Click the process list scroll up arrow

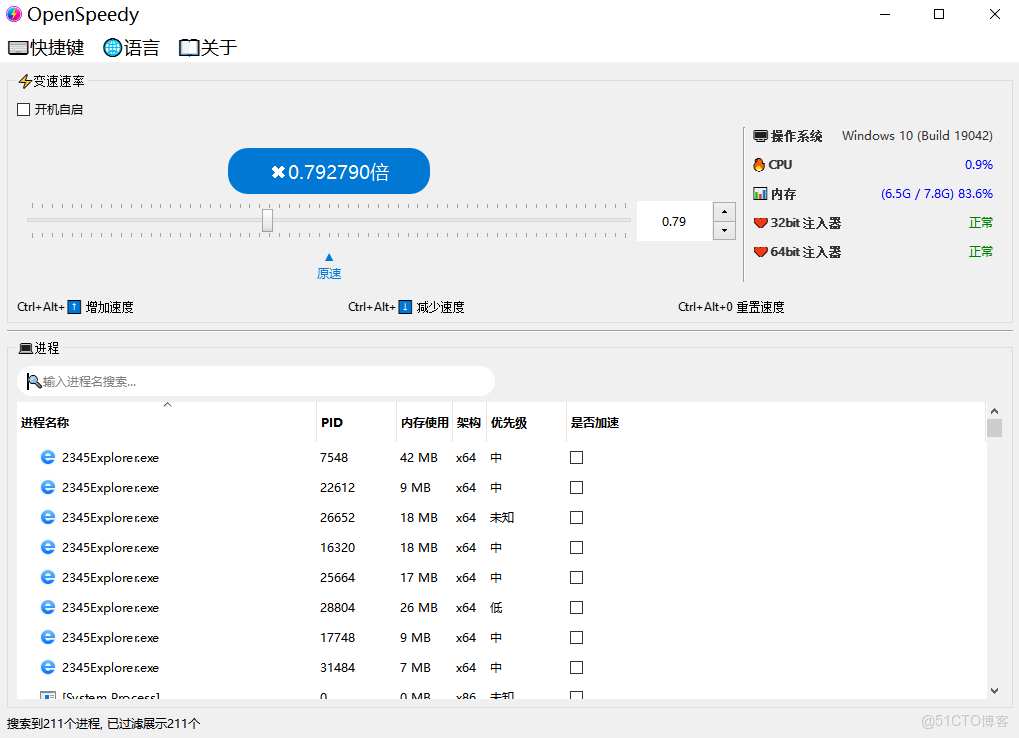[x=994, y=411]
